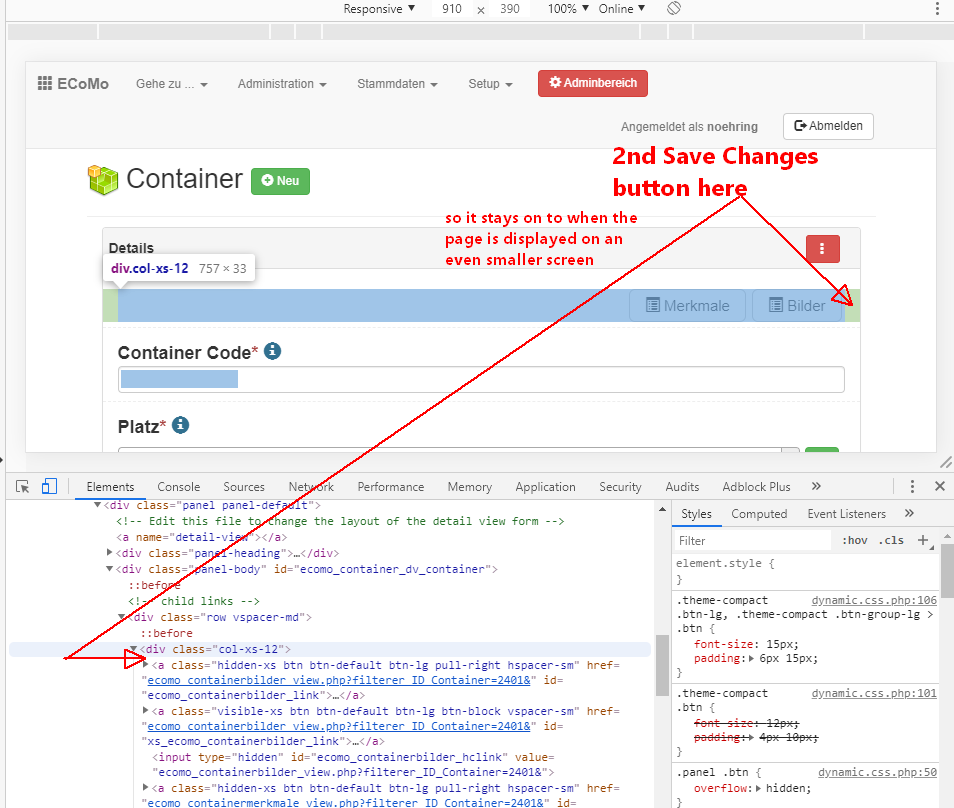The image size is (954, 808).
Task: Click the Styles Filter input field
Action: pyautogui.click(x=753, y=540)
